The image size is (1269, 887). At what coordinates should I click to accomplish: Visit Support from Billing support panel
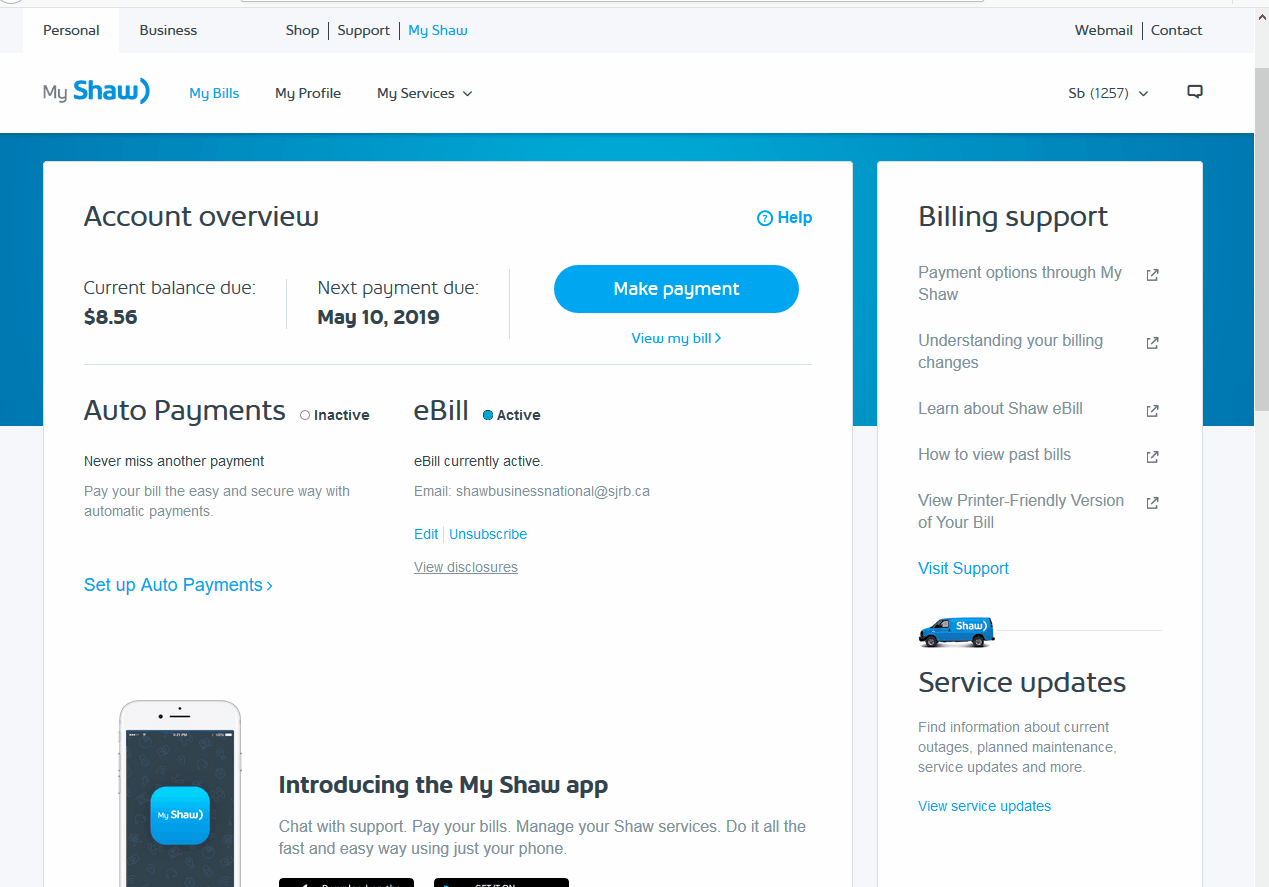[x=962, y=568]
